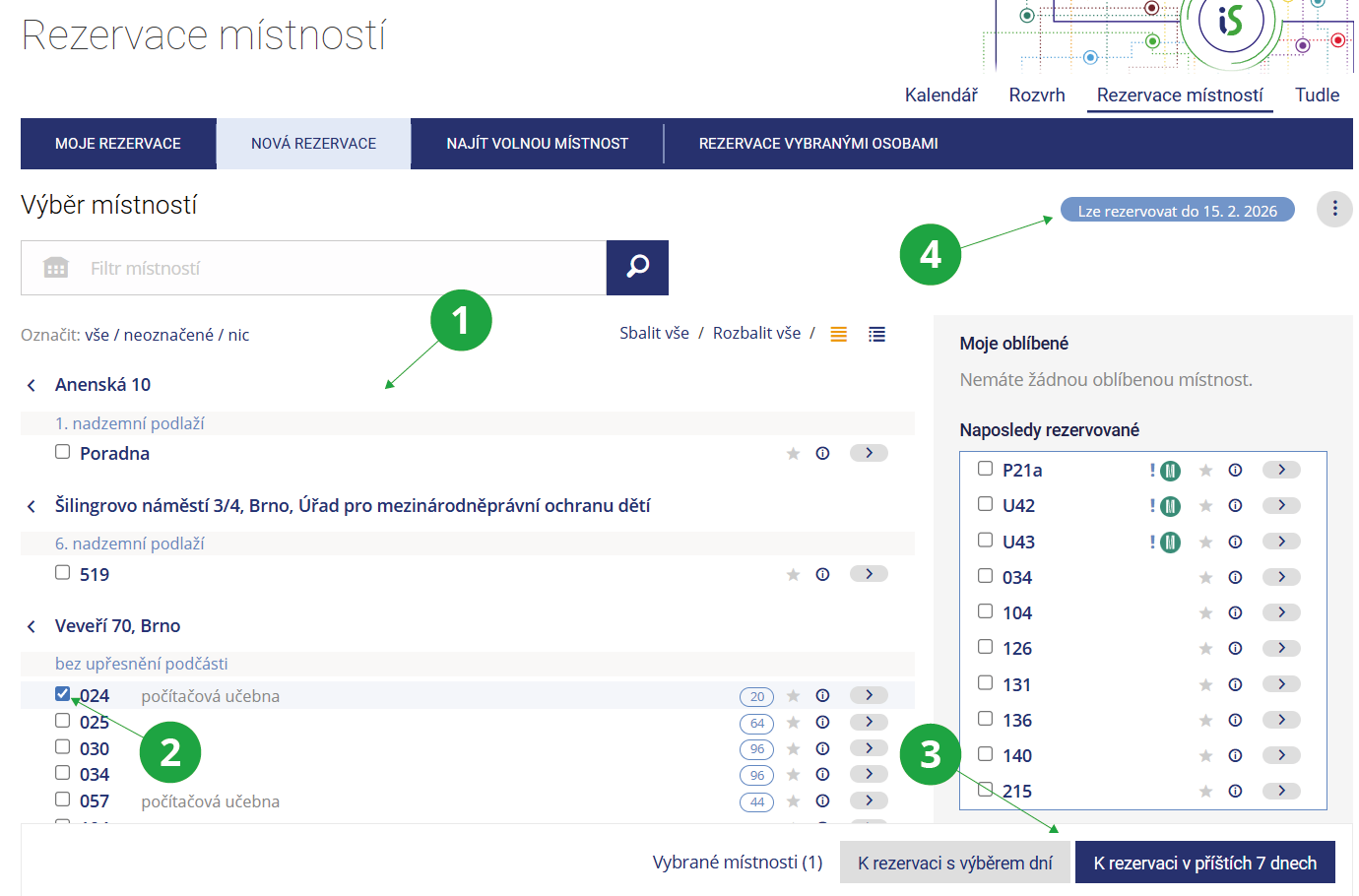Click K rezervaci v příštích 7 dnech button
Screen dimensions: 1359x896
(x=1204, y=863)
